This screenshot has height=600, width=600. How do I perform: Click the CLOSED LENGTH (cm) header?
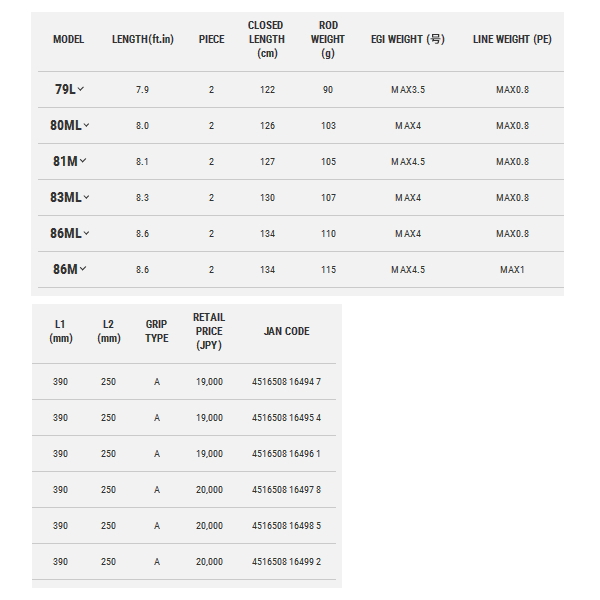tap(267, 39)
